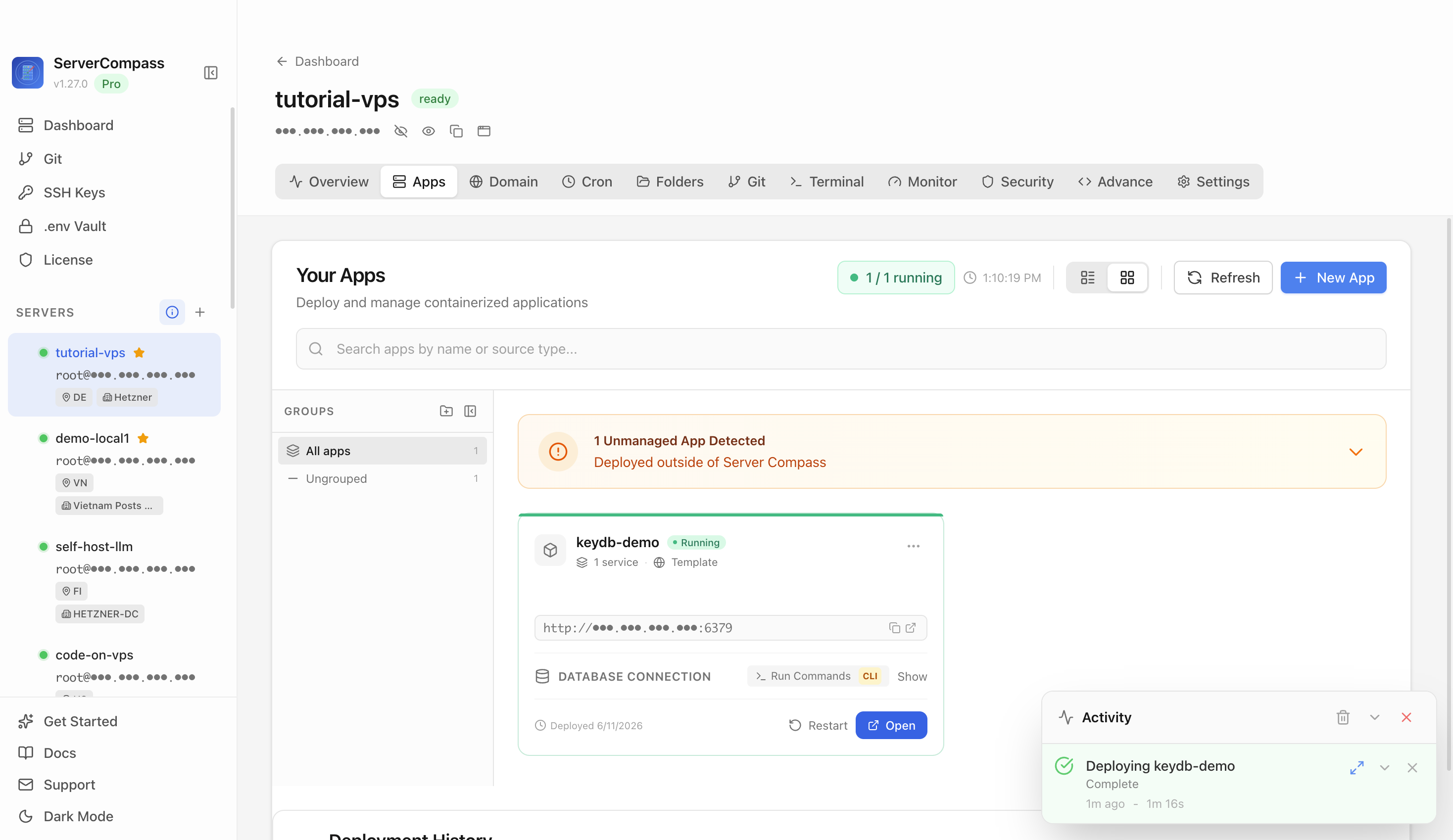Select the code-on-vps server
The image size is (1453, 840).
pos(114,666)
